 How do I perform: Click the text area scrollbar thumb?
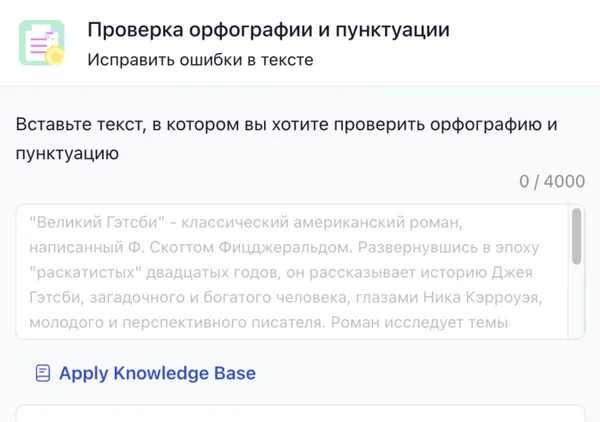coord(576,236)
